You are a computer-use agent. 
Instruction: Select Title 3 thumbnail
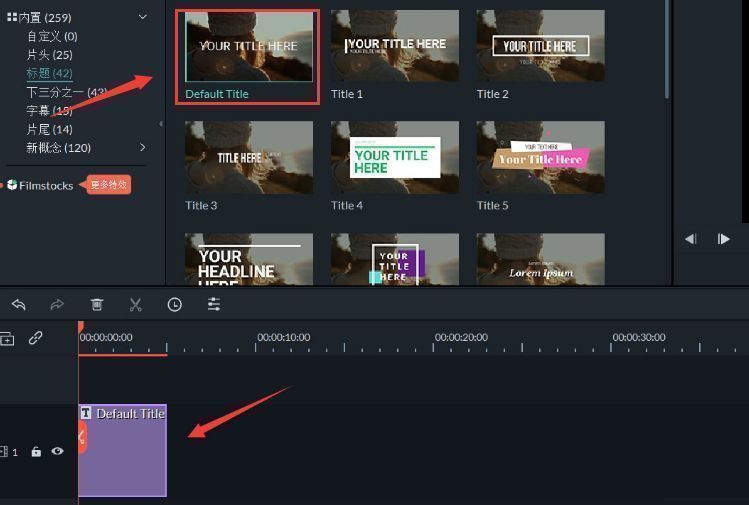(249, 157)
